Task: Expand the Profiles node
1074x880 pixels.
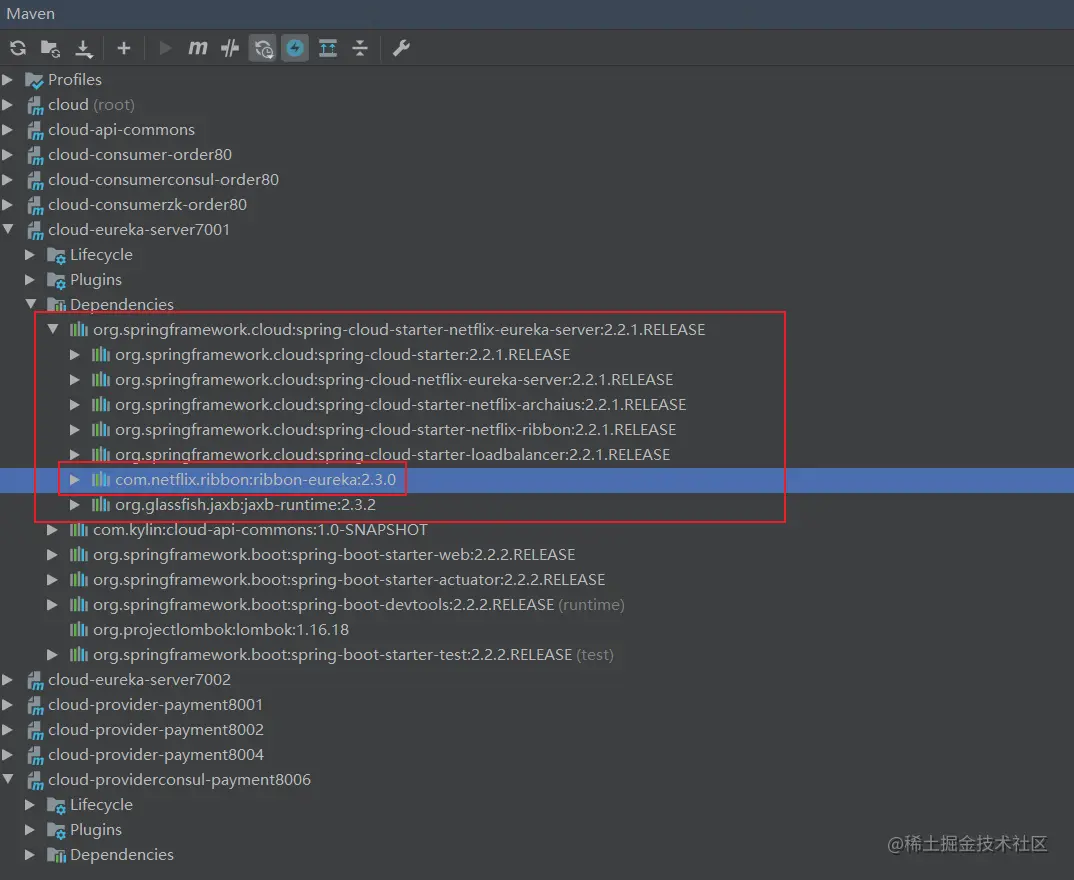Action: click(8, 79)
